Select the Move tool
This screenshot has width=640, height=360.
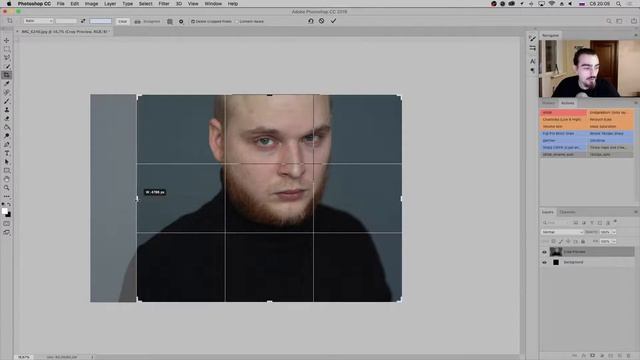(x=7, y=40)
